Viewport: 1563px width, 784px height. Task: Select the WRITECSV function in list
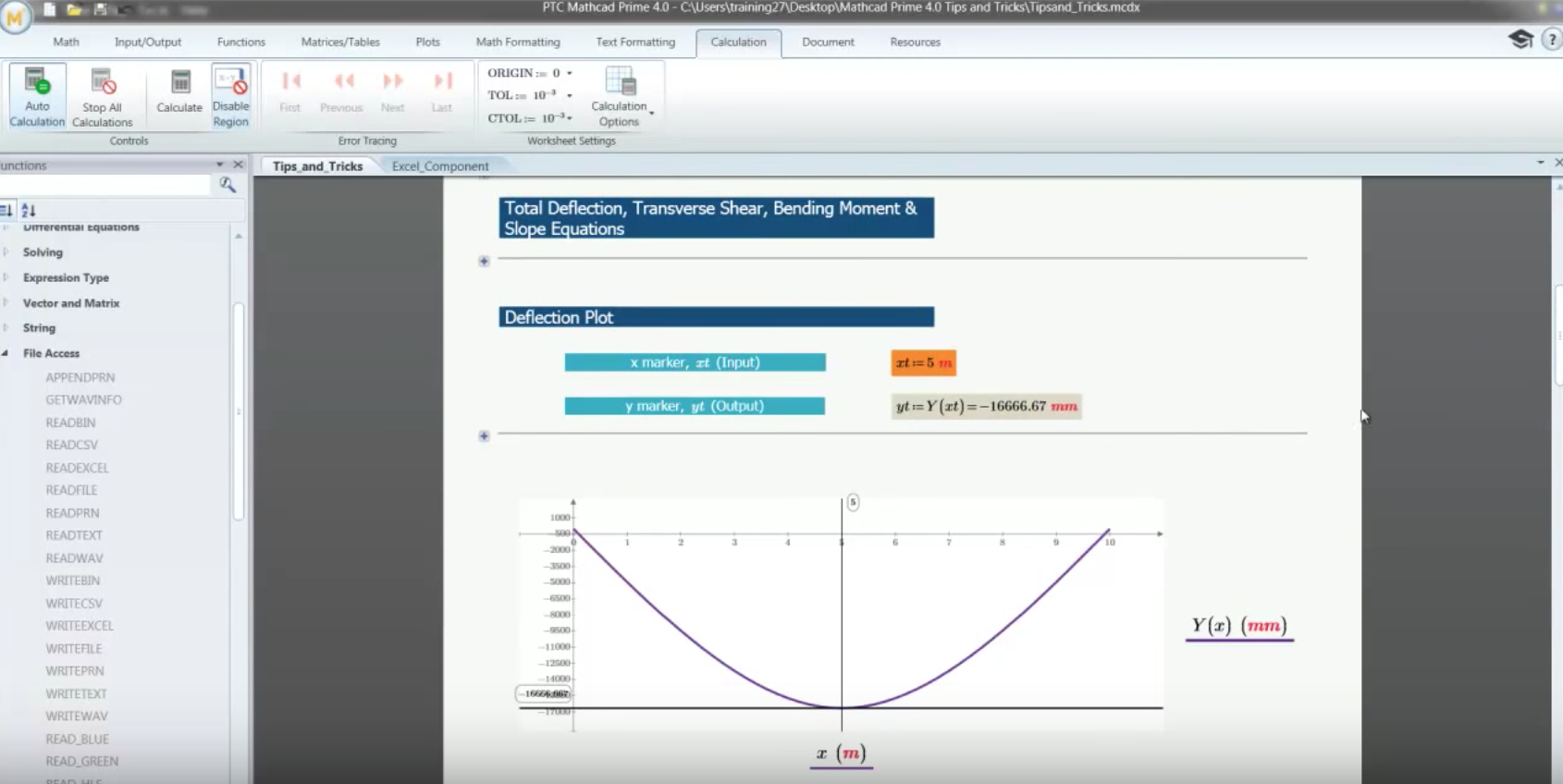pyautogui.click(x=74, y=604)
